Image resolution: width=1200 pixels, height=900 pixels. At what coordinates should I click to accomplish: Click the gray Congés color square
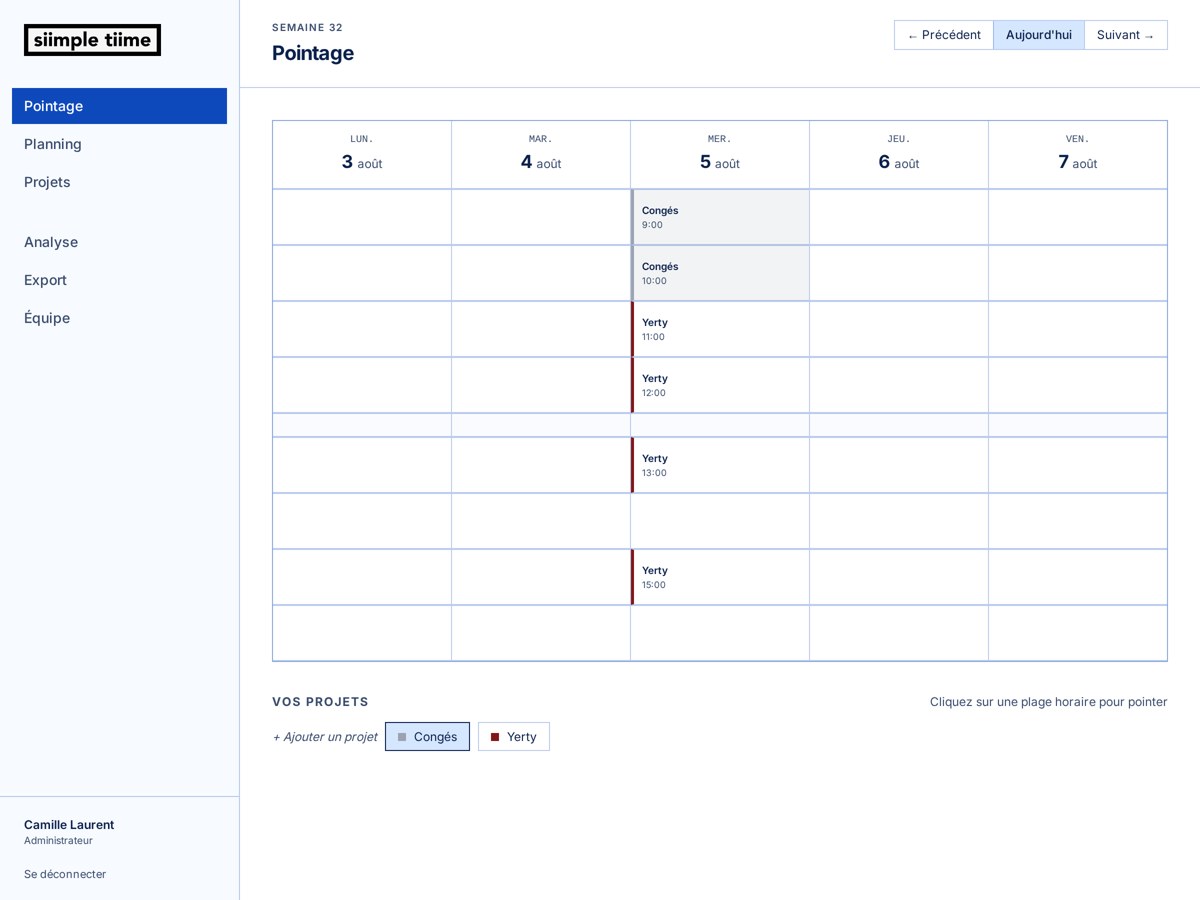click(x=402, y=737)
